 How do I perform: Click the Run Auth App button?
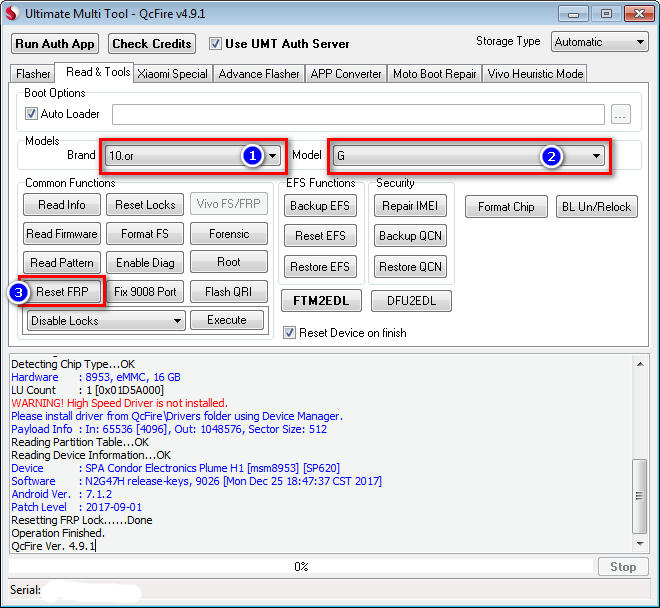pos(55,44)
